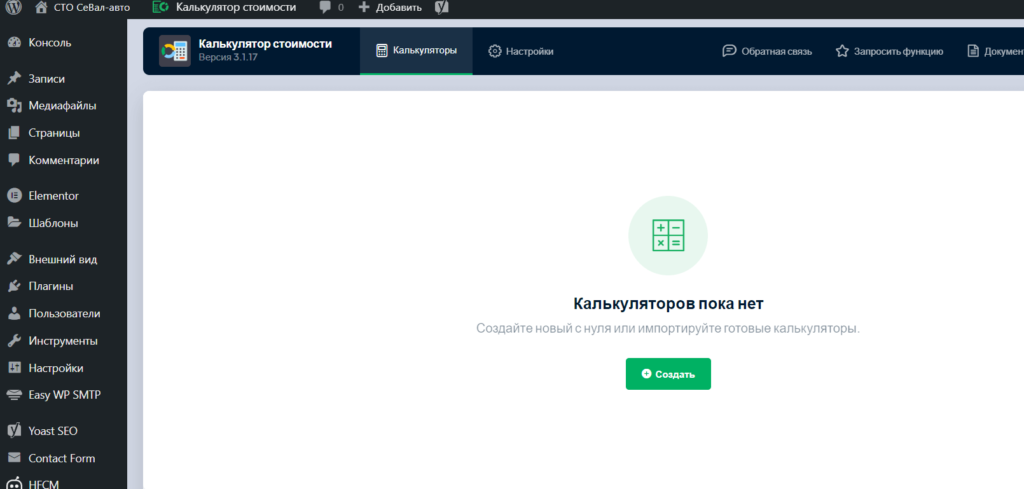Screen dimensions: 1024x489
Task: Click the Добавить new content menu
Action: coord(390,8)
